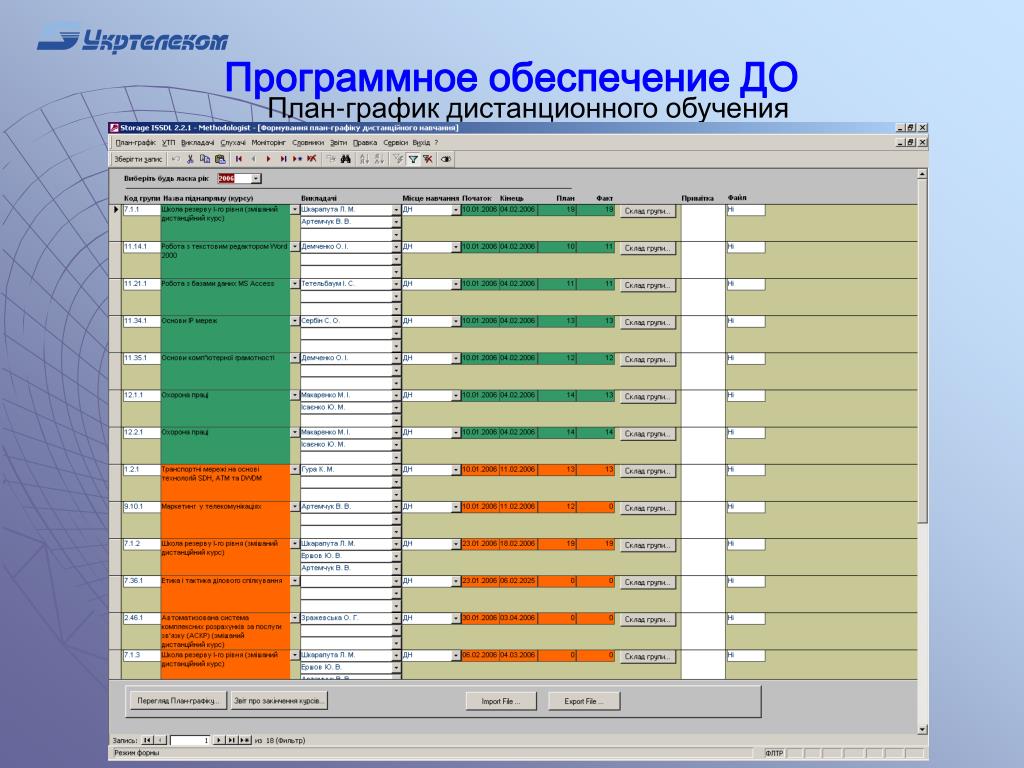This screenshot has width=1024, height=768.
Task: Click the scrollbar down arrow at bottom right
Action: (922, 729)
